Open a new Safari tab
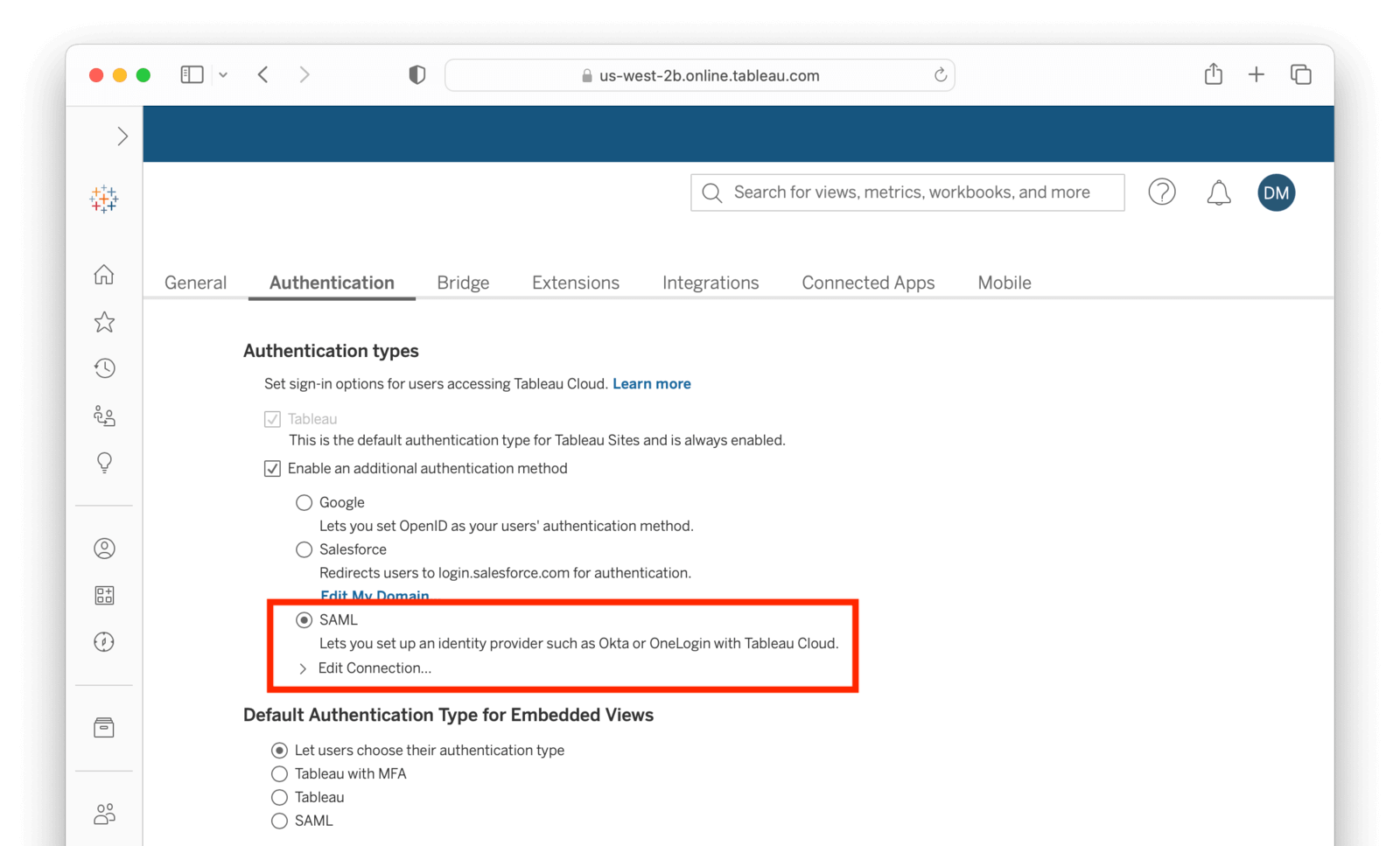The width and height of the screenshot is (1400, 846). click(1256, 75)
